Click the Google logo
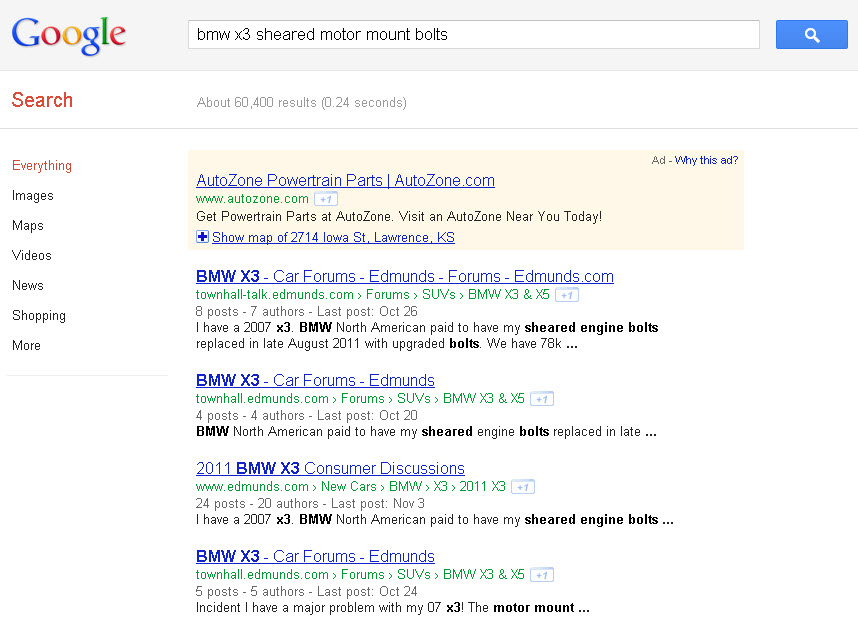The image size is (858, 620). click(x=68, y=34)
